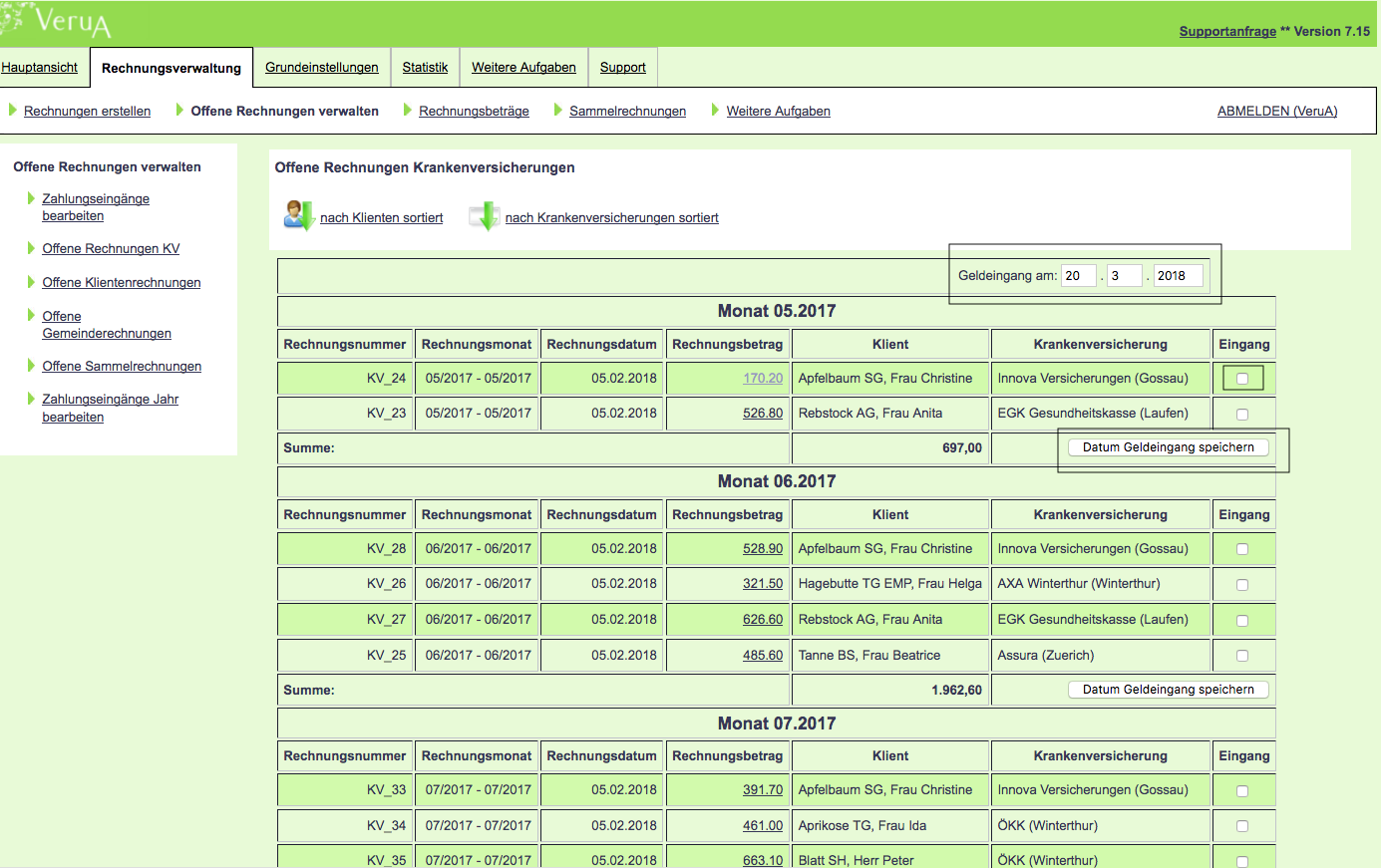Open Supportanfrage link in the header
This screenshot has height=868, width=1381.
tap(1226, 32)
